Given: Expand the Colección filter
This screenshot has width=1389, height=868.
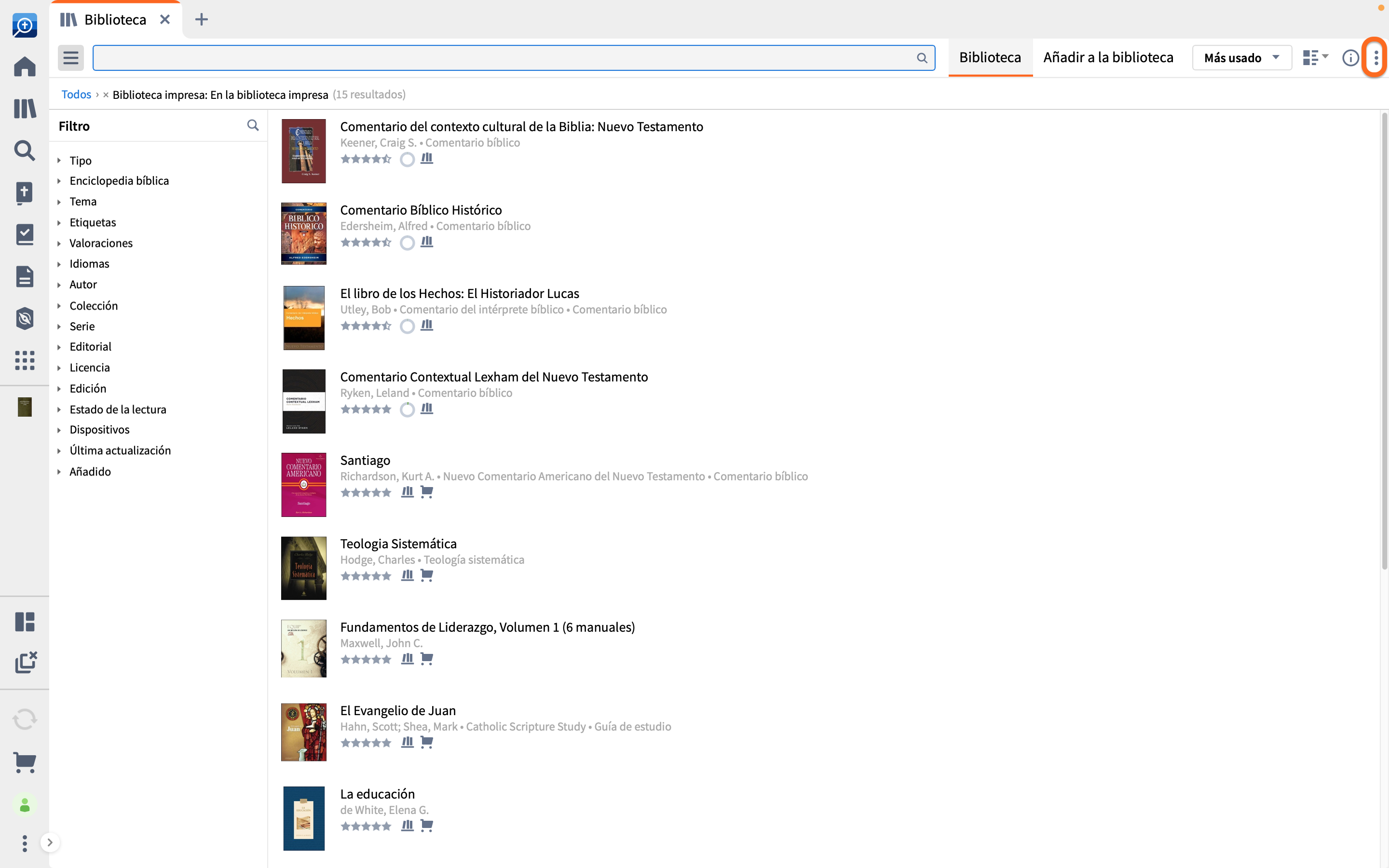Looking at the screenshot, I should (x=59, y=306).
